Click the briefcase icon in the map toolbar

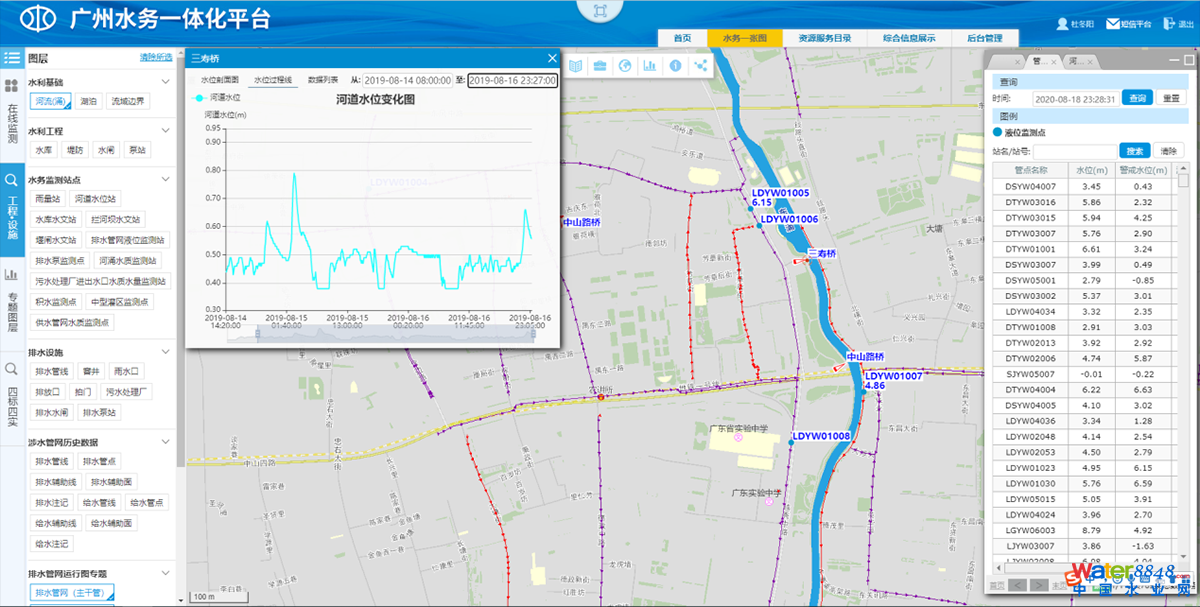coord(600,66)
